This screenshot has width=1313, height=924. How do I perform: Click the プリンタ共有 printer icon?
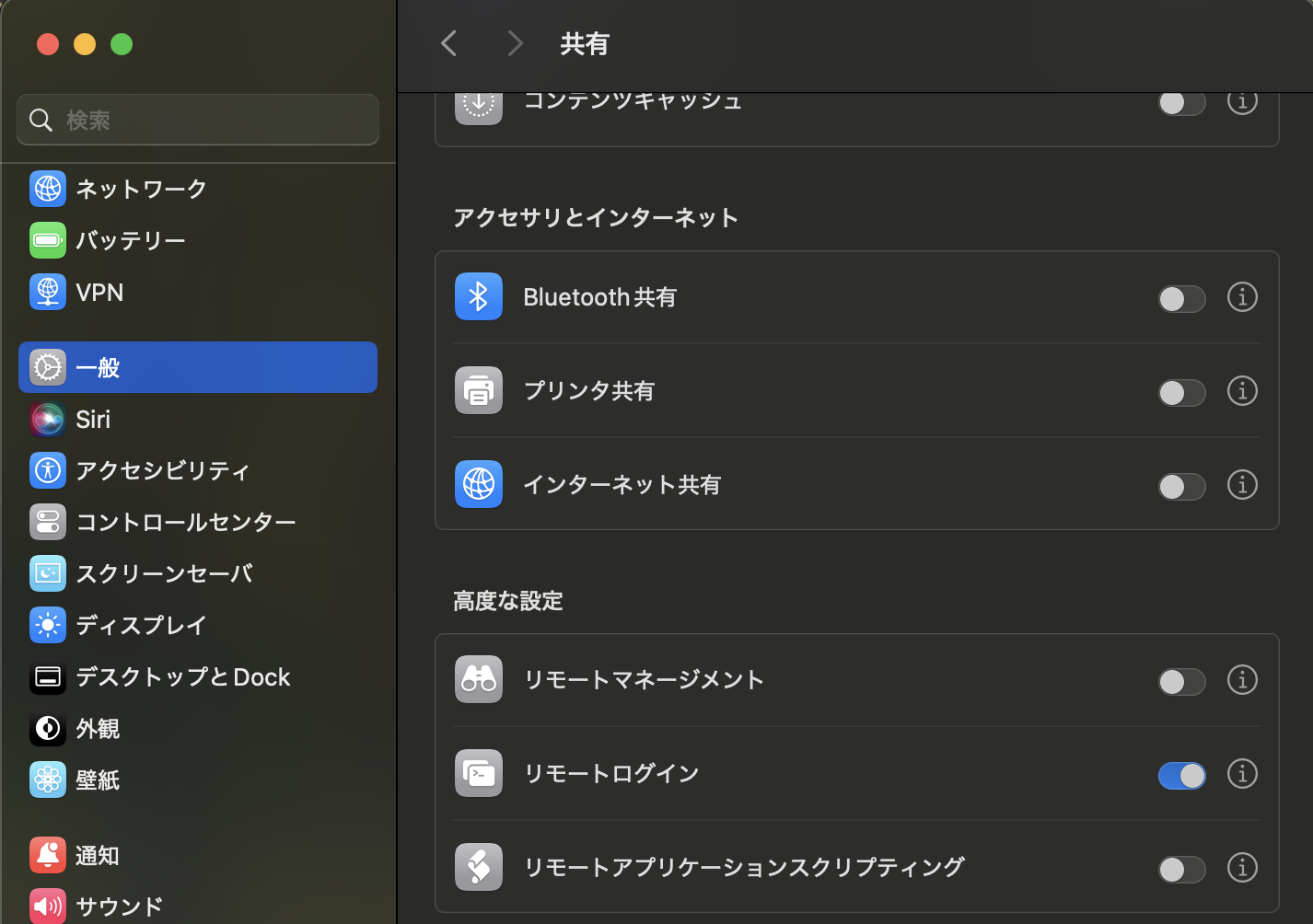478,390
